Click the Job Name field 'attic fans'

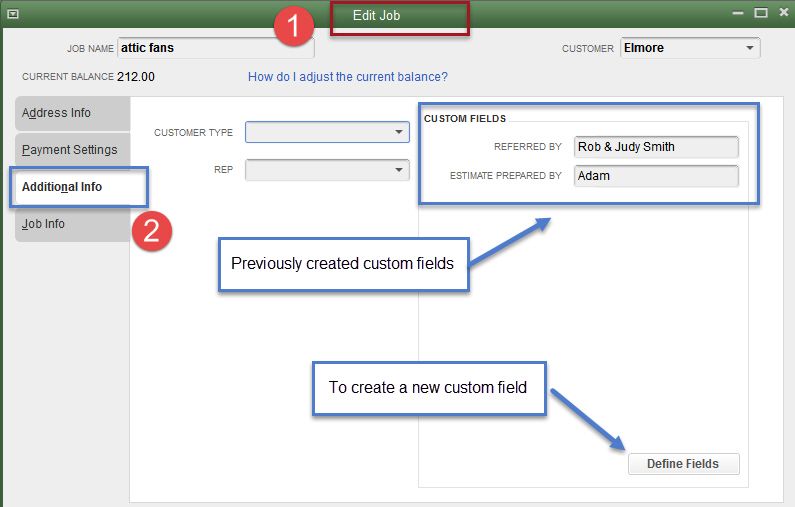[216, 48]
